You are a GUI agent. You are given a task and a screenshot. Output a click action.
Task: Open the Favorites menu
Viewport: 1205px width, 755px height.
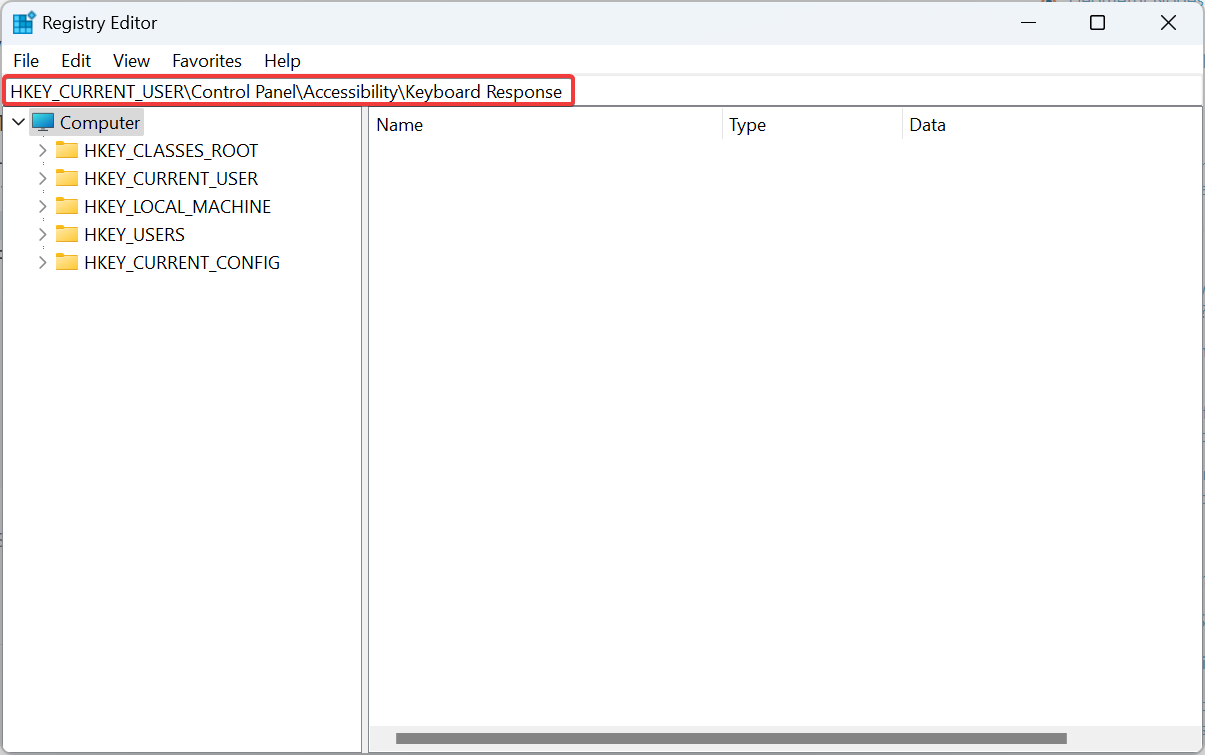point(207,61)
